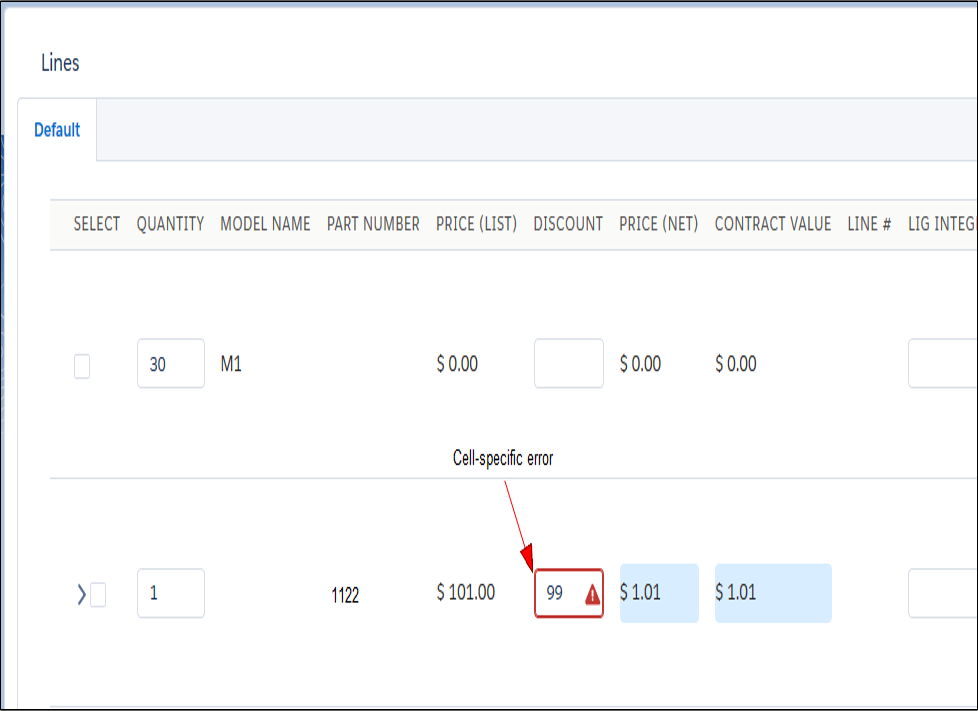Screen dimensions: 978x711
Task: Click the Select column header
Action: [x=97, y=224]
